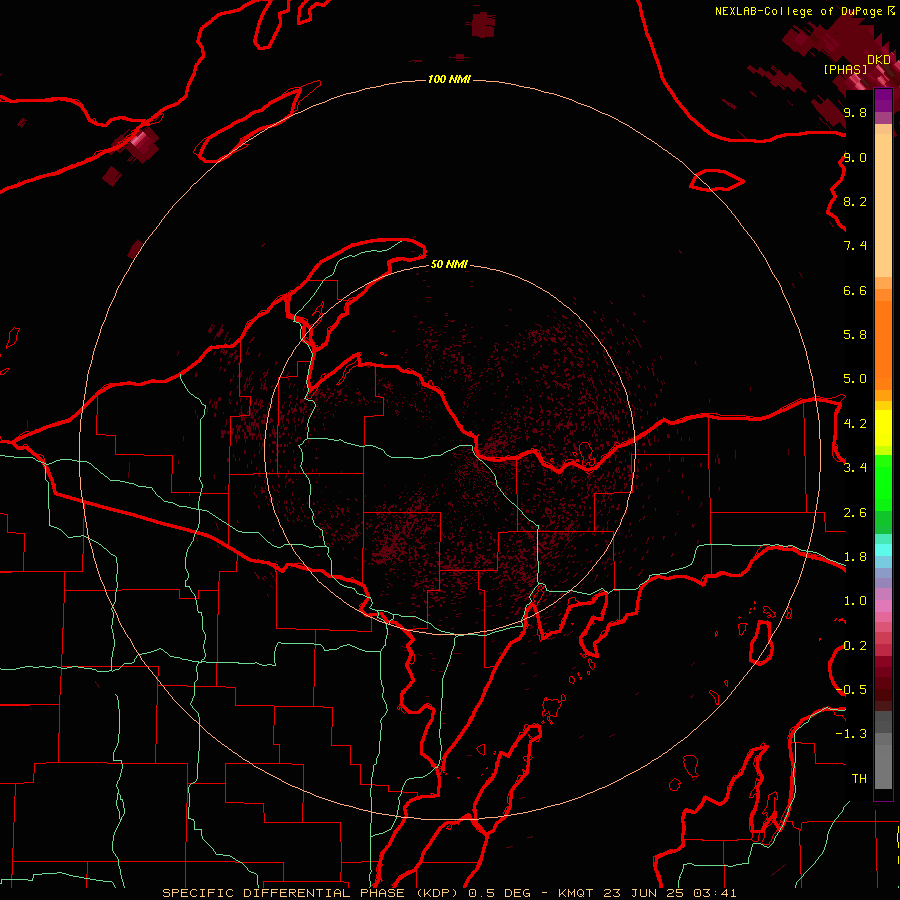Click the "100 NMI" range ring label

coord(449,79)
